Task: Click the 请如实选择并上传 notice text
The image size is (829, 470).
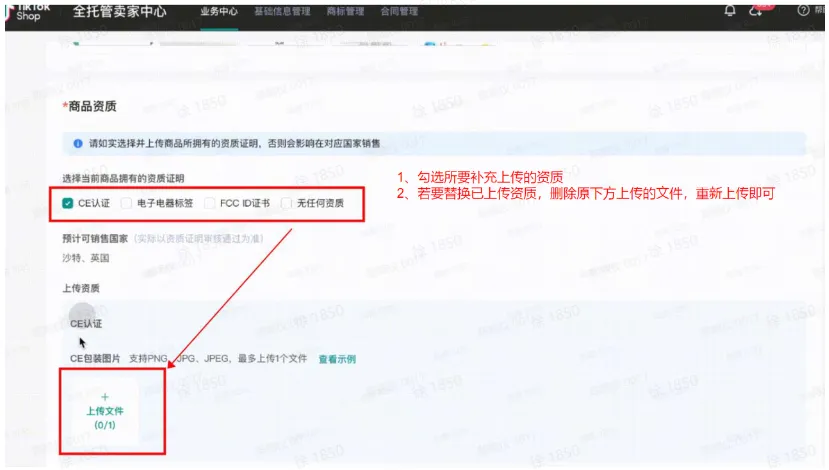Action: pyautogui.click(x=234, y=143)
